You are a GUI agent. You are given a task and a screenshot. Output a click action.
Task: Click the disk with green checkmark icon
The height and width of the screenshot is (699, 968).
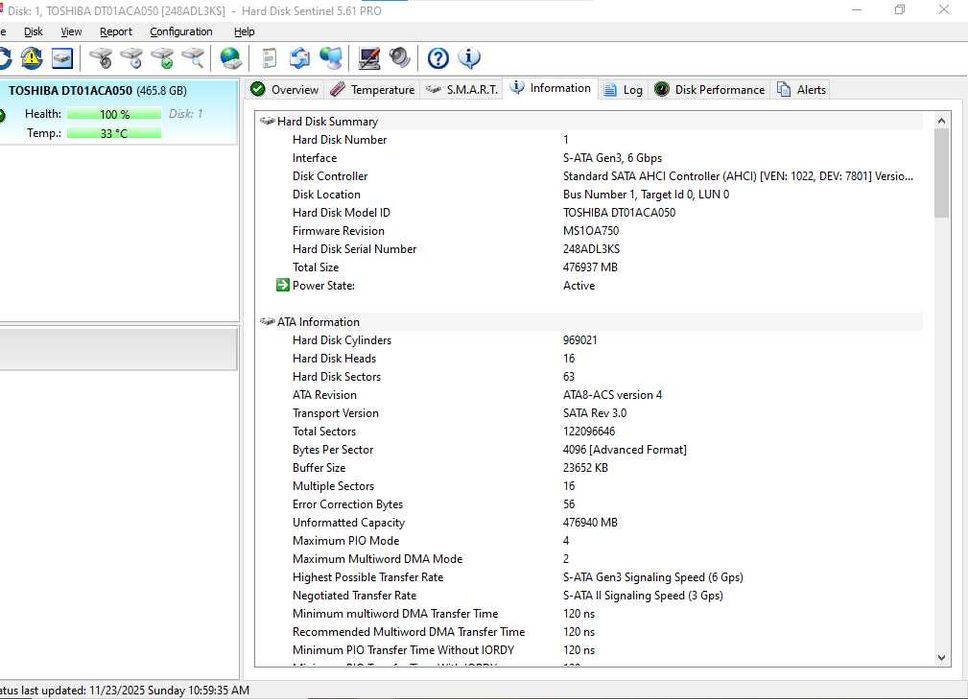(x=163, y=58)
